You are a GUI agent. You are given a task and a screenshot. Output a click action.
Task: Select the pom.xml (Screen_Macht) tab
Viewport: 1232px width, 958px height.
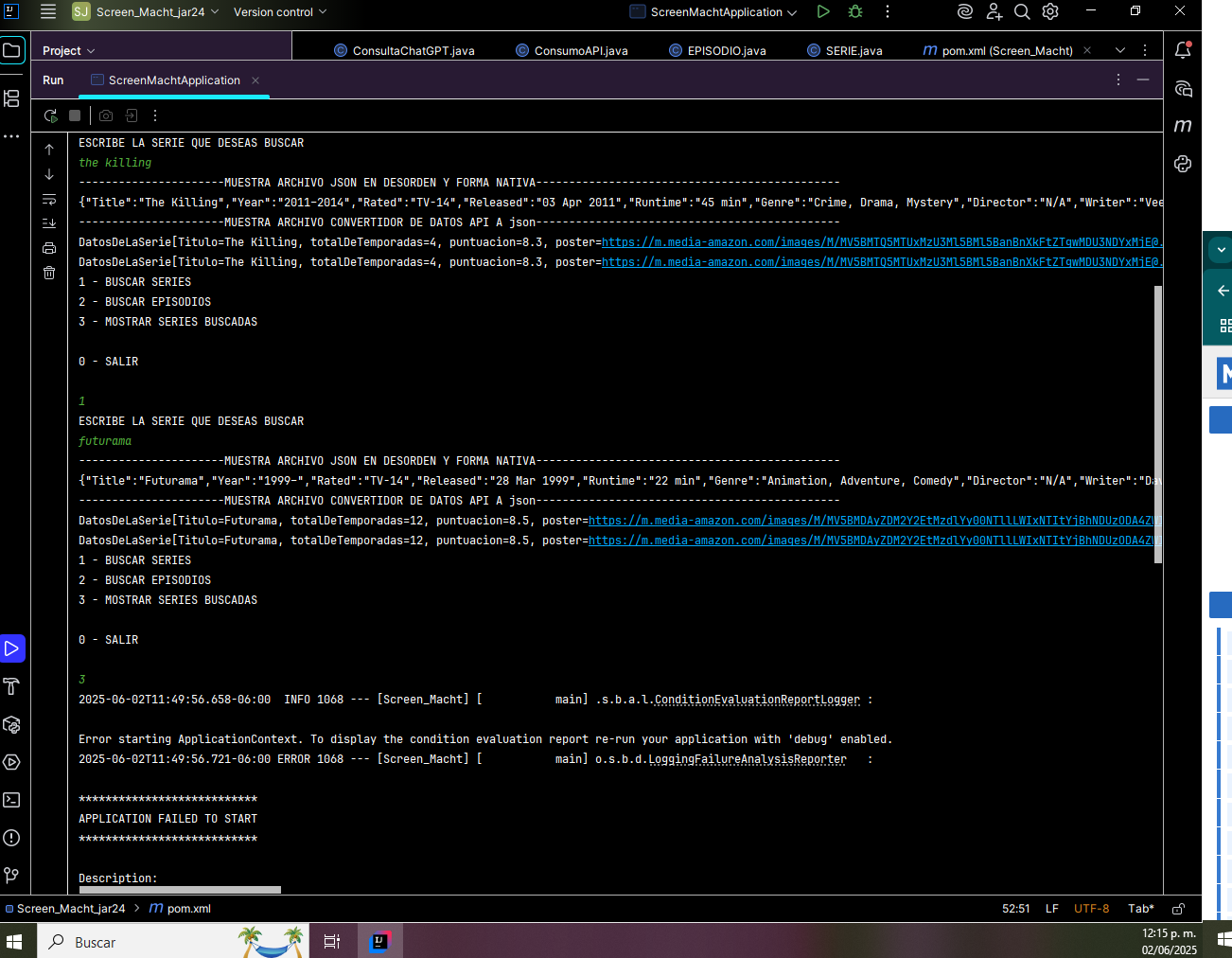[x=997, y=51]
